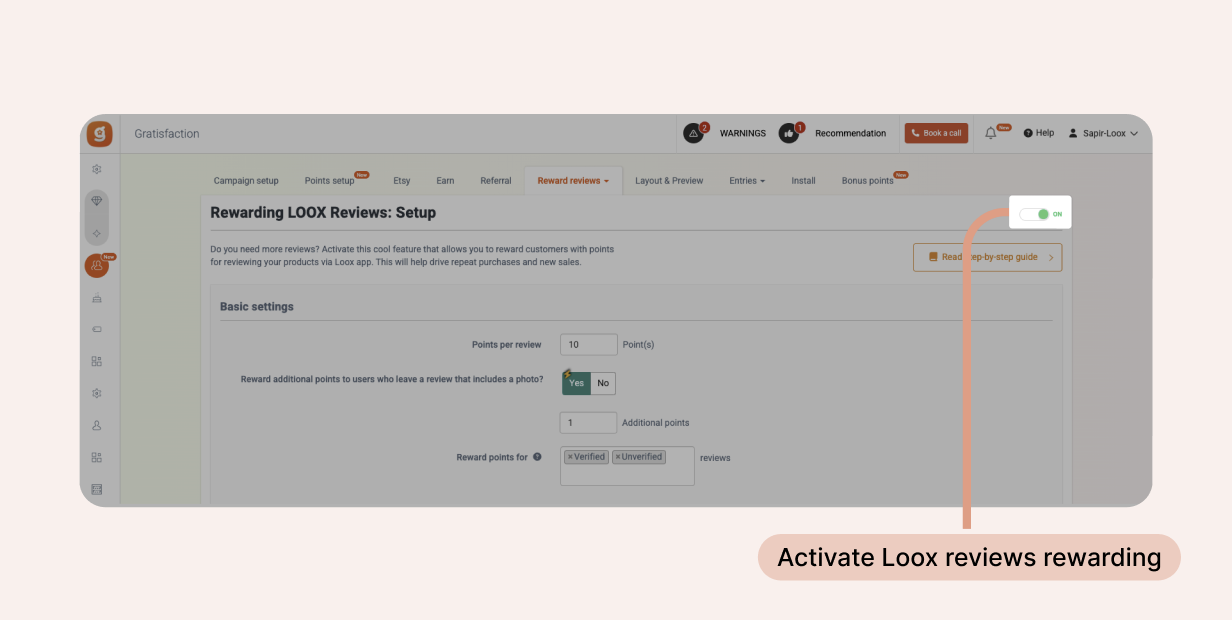The image size is (1232, 620).
Task: Click grid icon just below the person icon
Action: click(x=97, y=457)
